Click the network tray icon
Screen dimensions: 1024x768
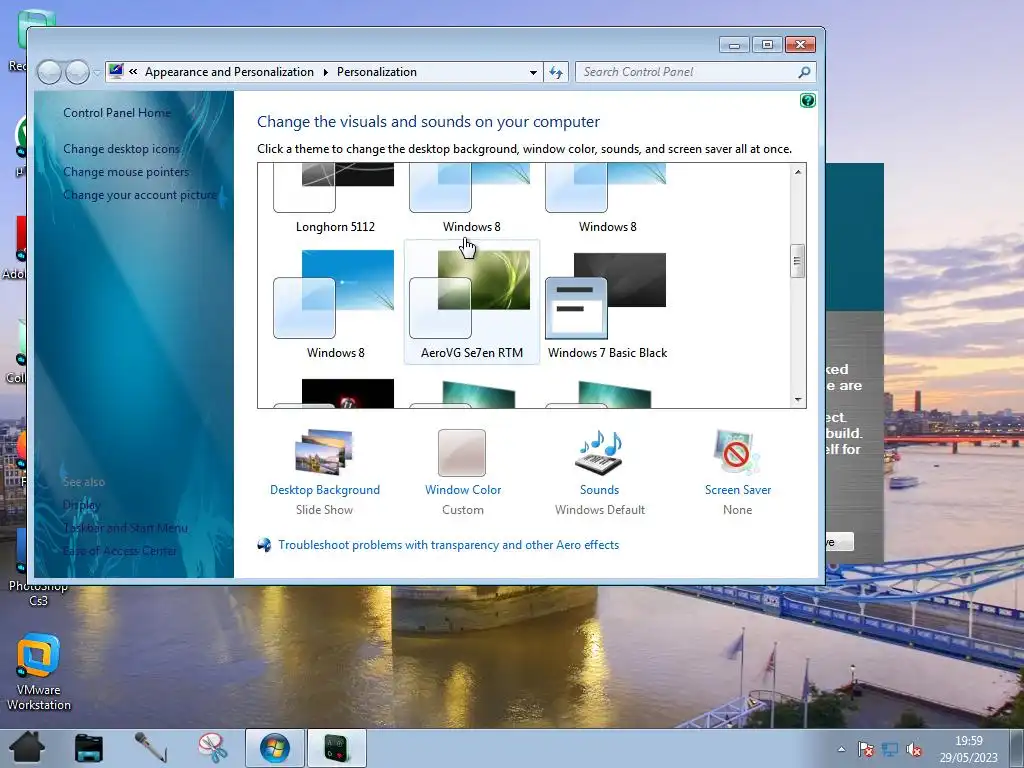(889, 749)
